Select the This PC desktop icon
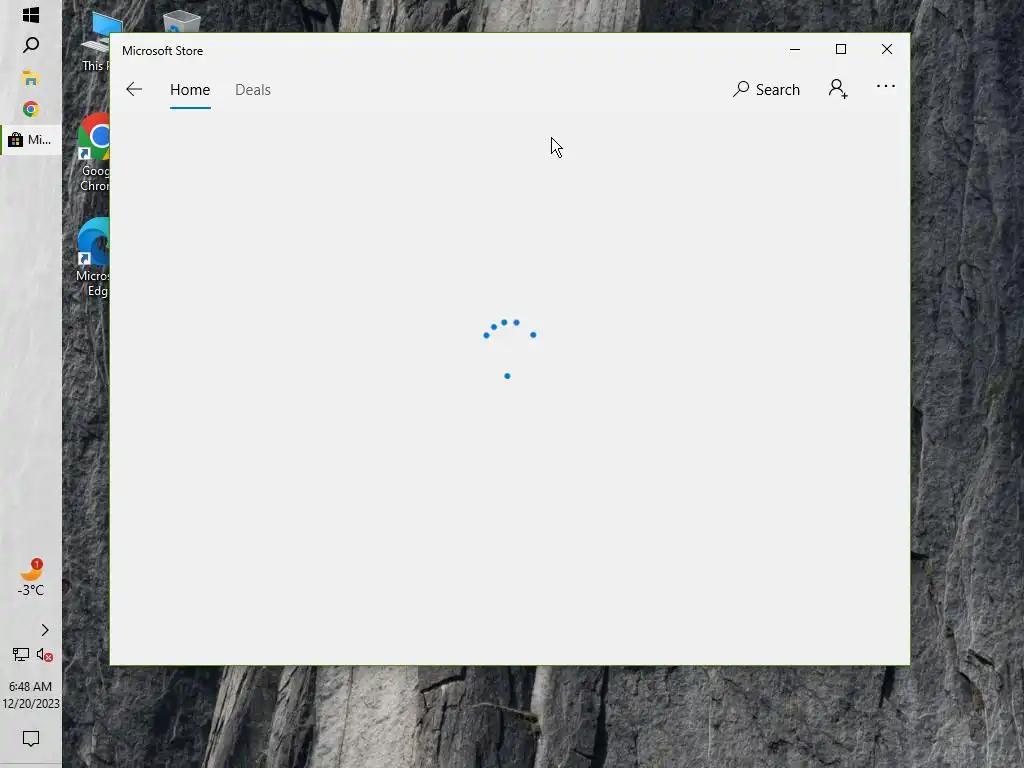This screenshot has height=768, width=1024. (x=95, y=42)
